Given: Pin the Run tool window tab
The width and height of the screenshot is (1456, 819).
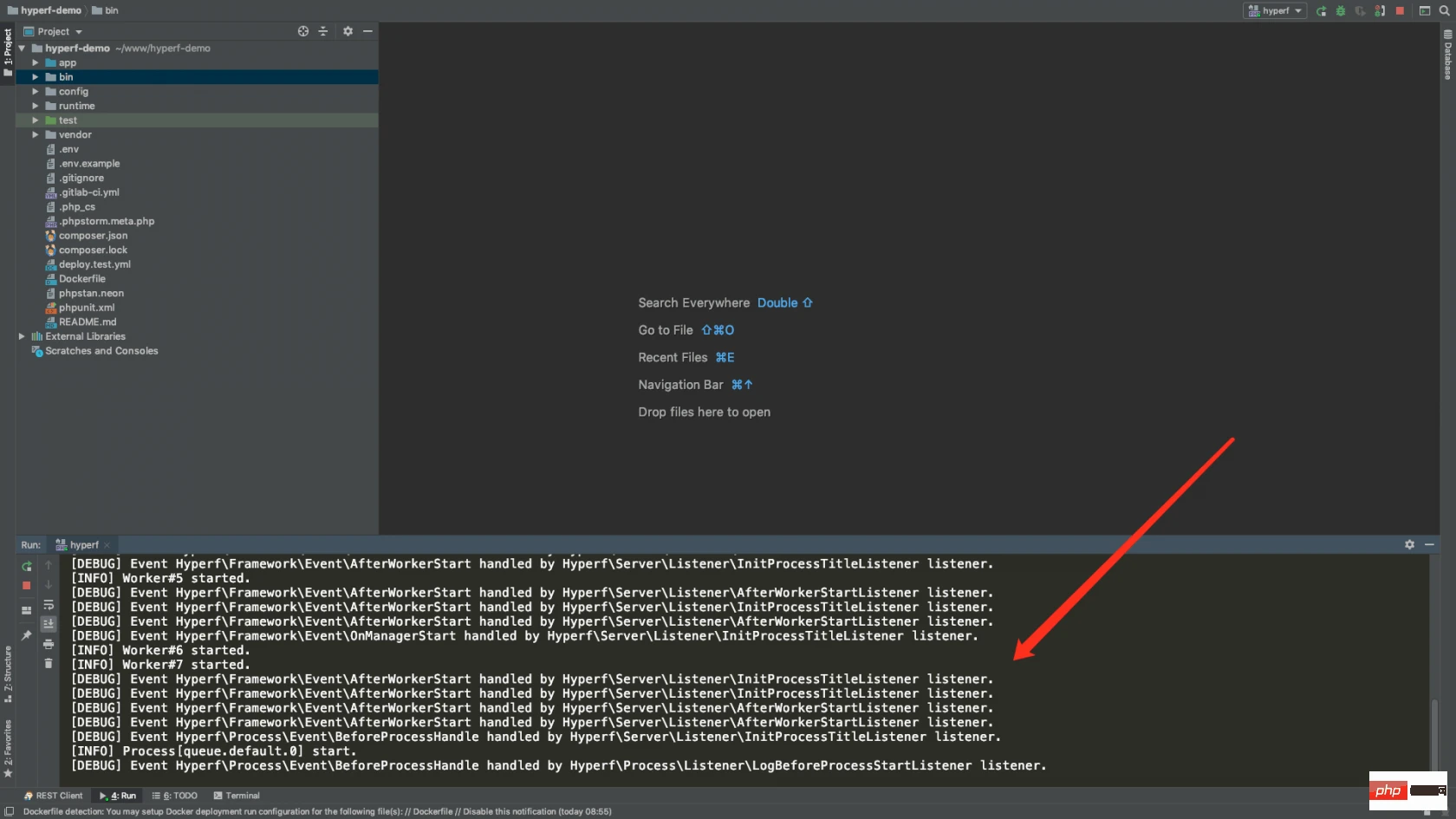Looking at the screenshot, I should pyautogui.click(x=26, y=635).
